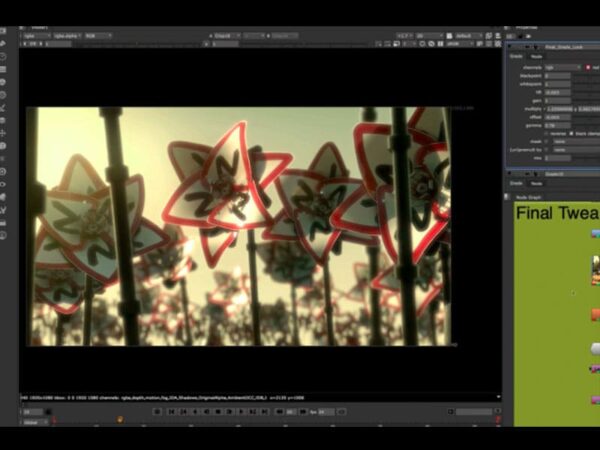Click the Transform nodes toolbar icon
This screenshot has height=450, width=600.
tap(3, 133)
